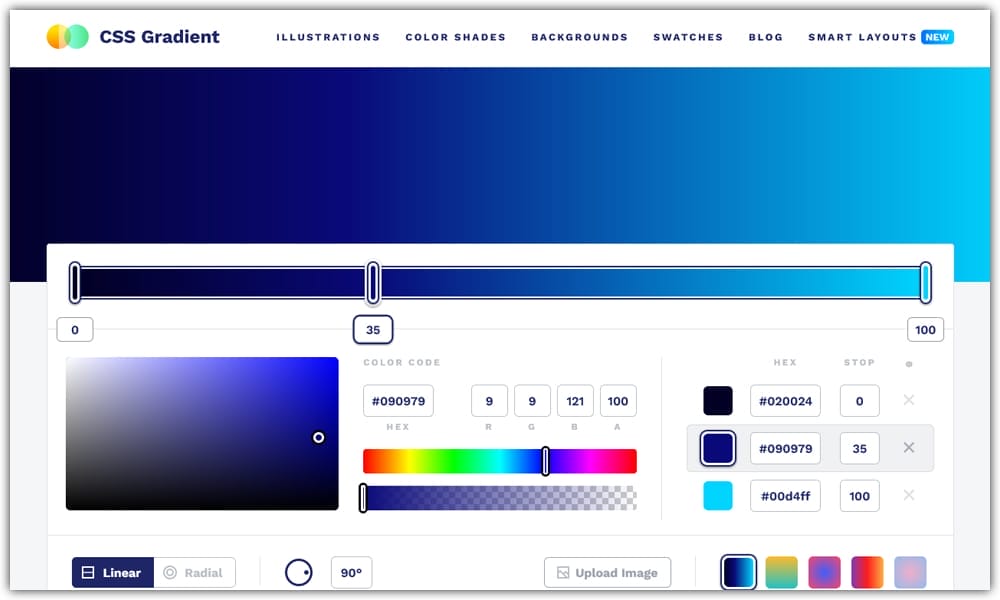
Task: Open the BACKGROUNDS section
Action: 580,37
